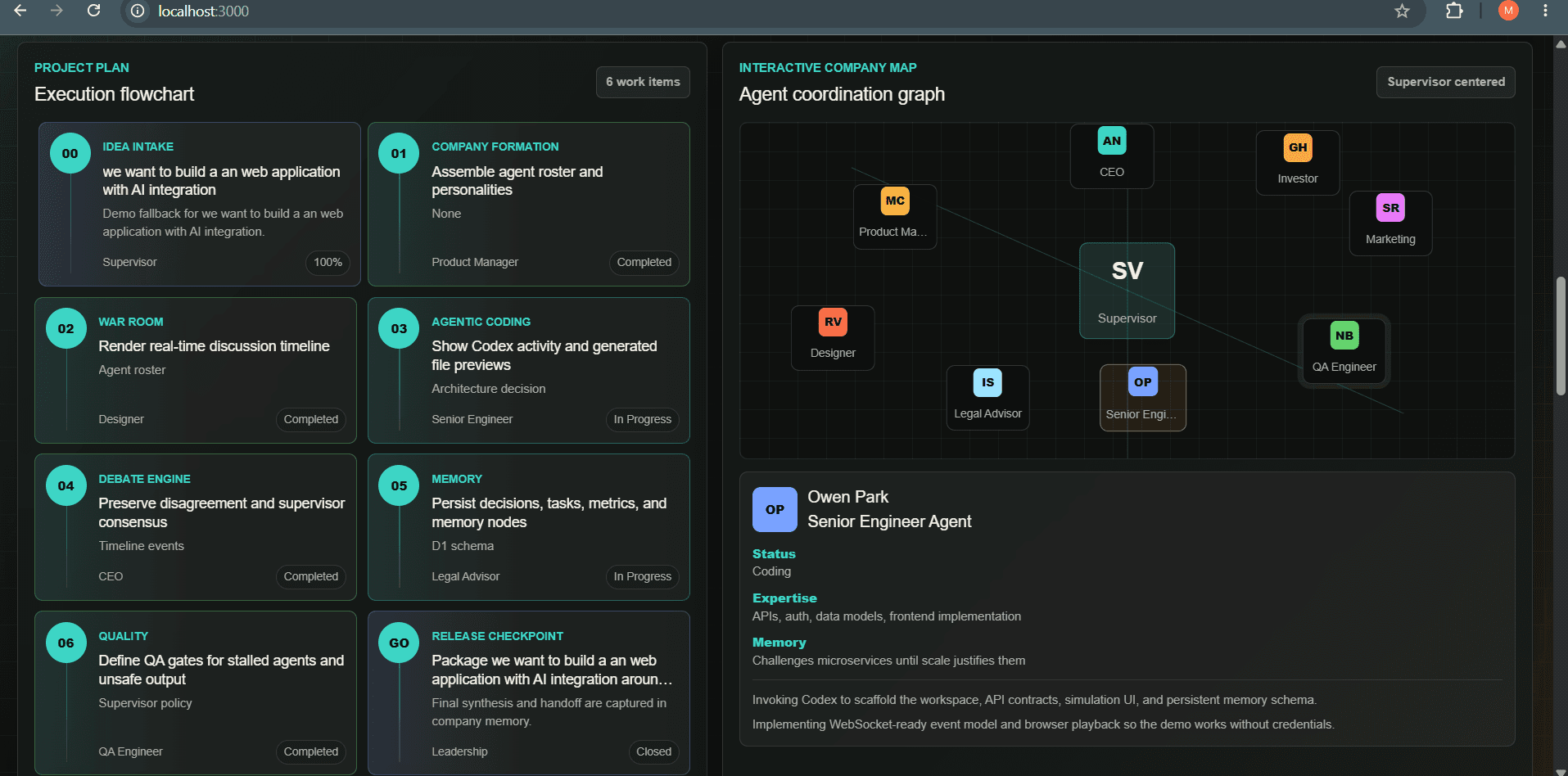Click the browser back arrow
Image resolution: width=1568 pixels, height=776 pixels.
pyautogui.click(x=20, y=11)
